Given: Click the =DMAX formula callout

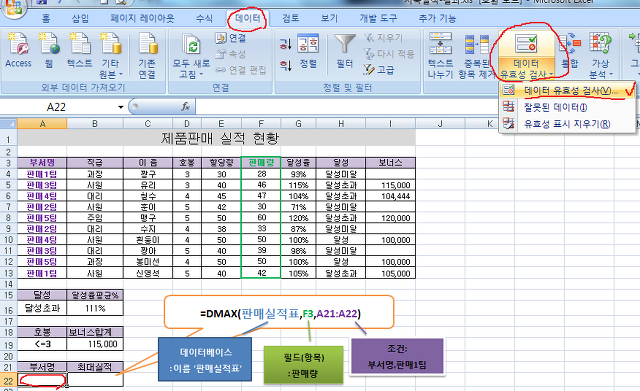Looking at the screenshot, I should [x=279, y=313].
